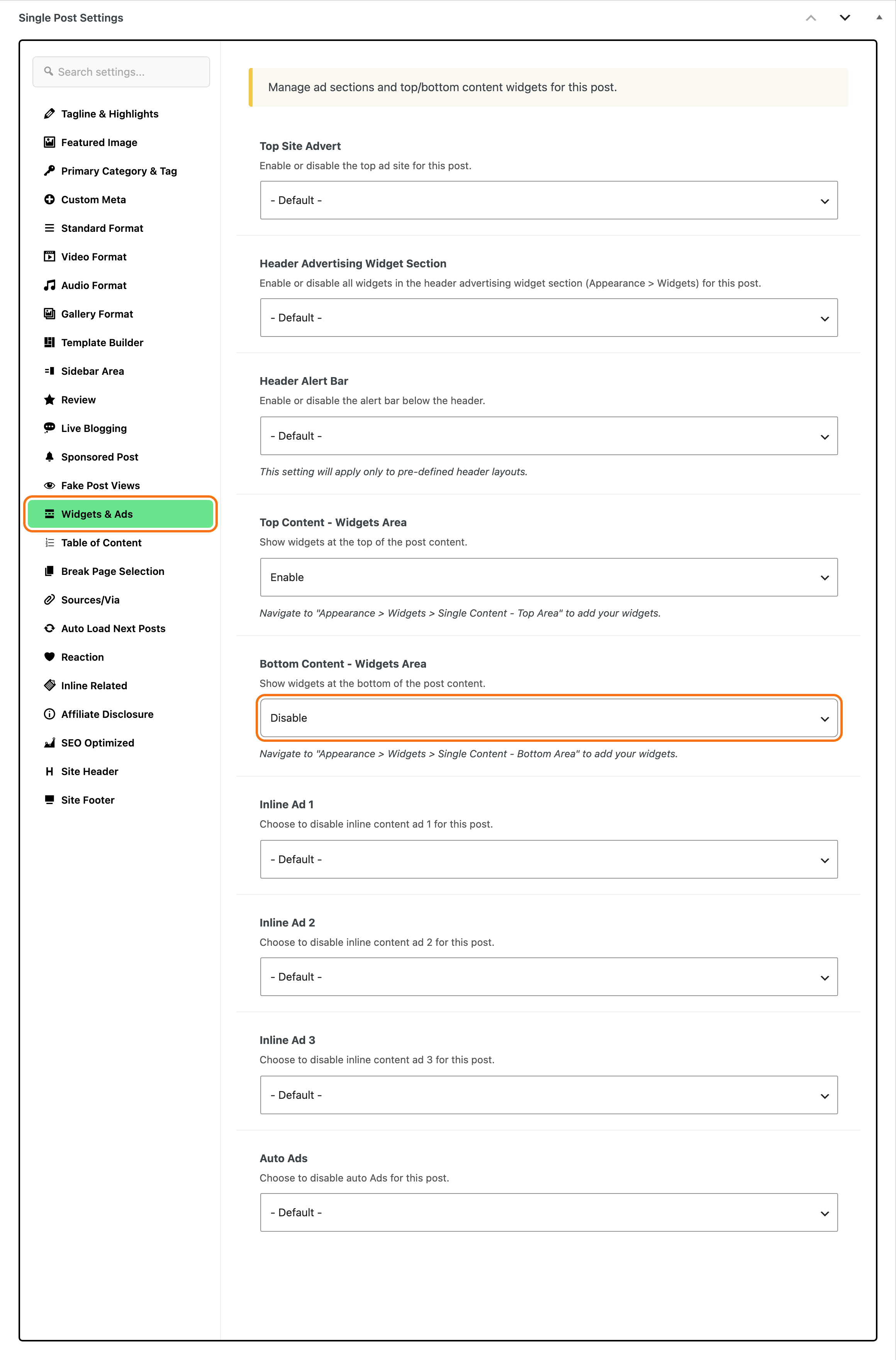896x1360 pixels.
Task: Open the Header Advertising Widget Section dropdown
Action: [548, 318]
